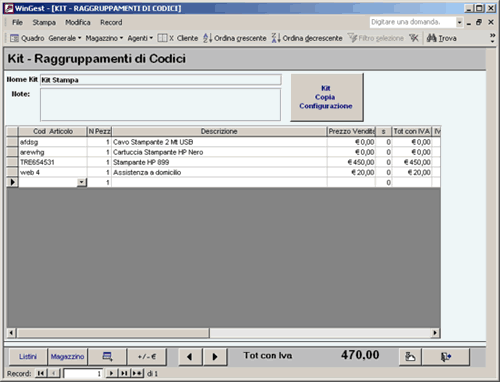Expand the Agenti toolbar dropdown
Image resolution: width=500 pixels, height=382 pixels.
pos(151,38)
